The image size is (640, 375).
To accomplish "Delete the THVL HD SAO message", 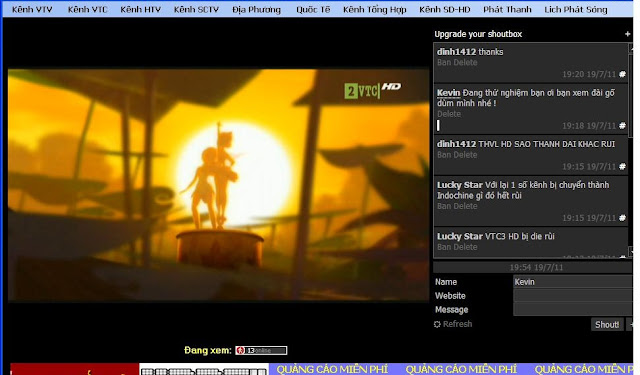I will pos(465,155).
